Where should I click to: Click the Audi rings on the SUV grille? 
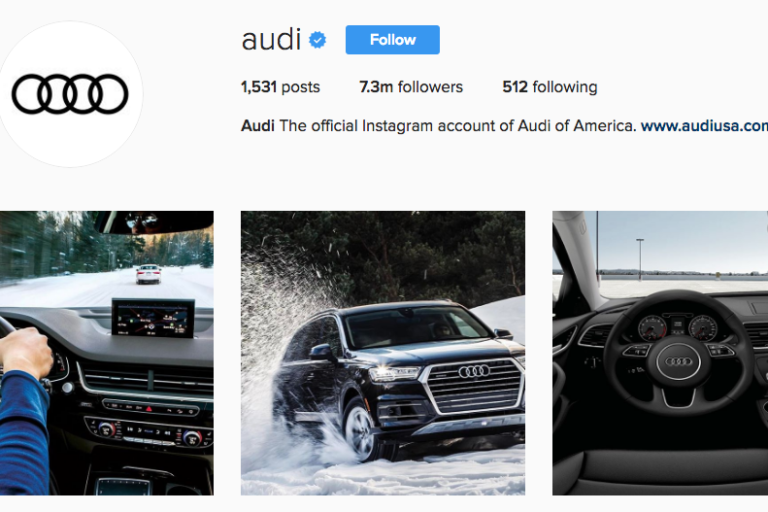click(x=474, y=371)
